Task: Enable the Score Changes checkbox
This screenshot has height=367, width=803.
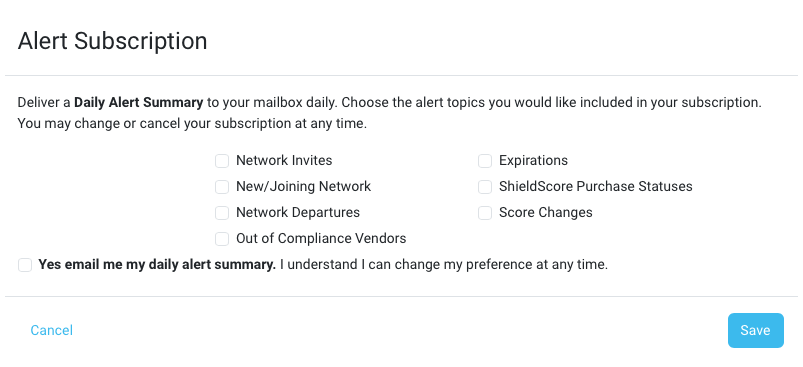Action: 485,213
